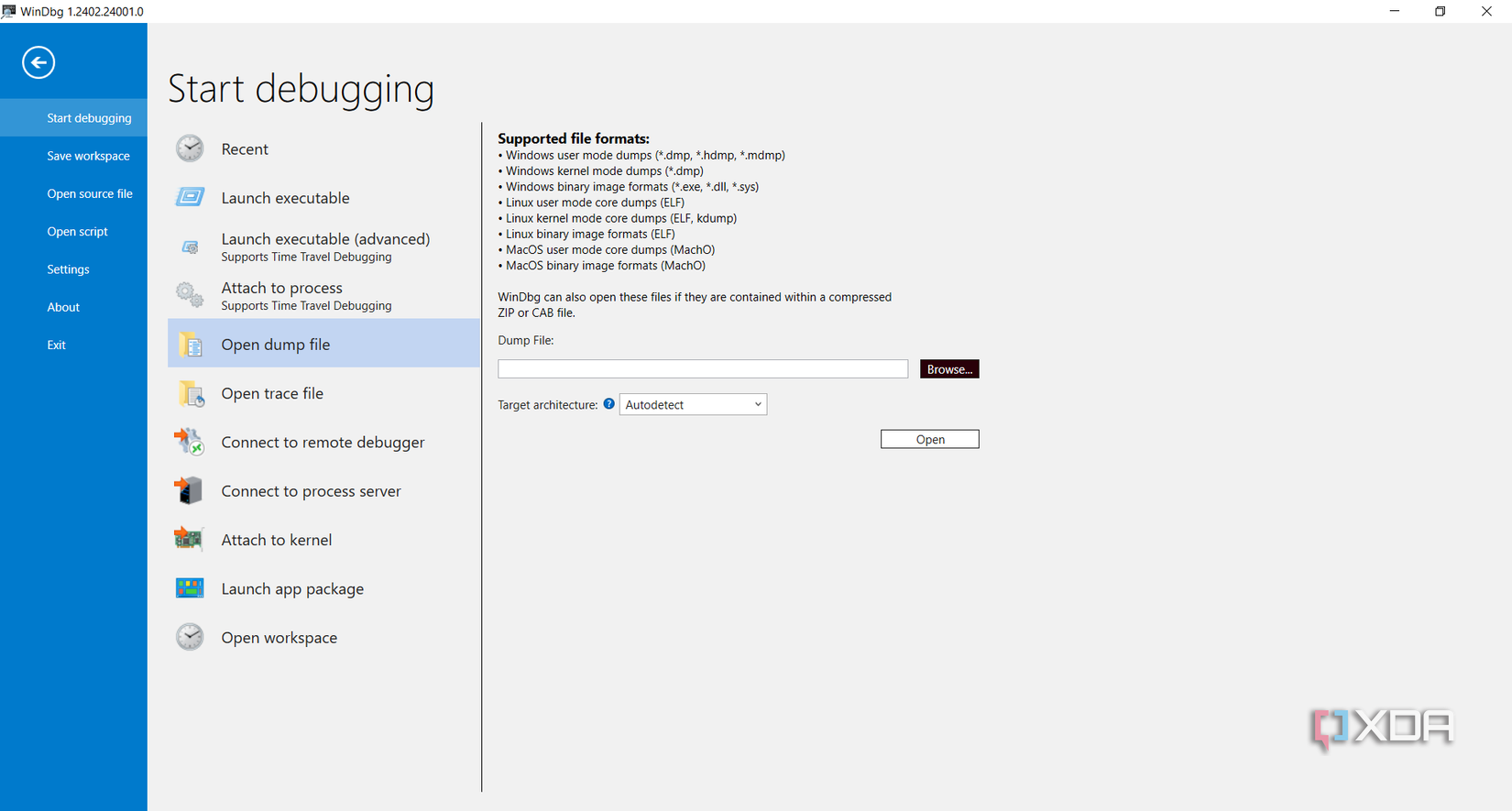Maximize the WinDbg window
1512x811 pixels.
(1440, 11)
